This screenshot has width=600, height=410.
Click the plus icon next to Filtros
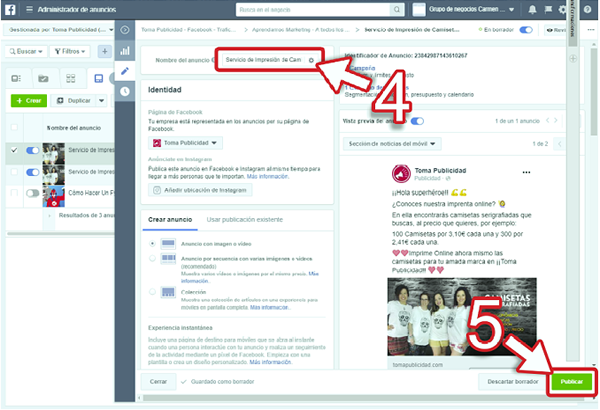104,51
